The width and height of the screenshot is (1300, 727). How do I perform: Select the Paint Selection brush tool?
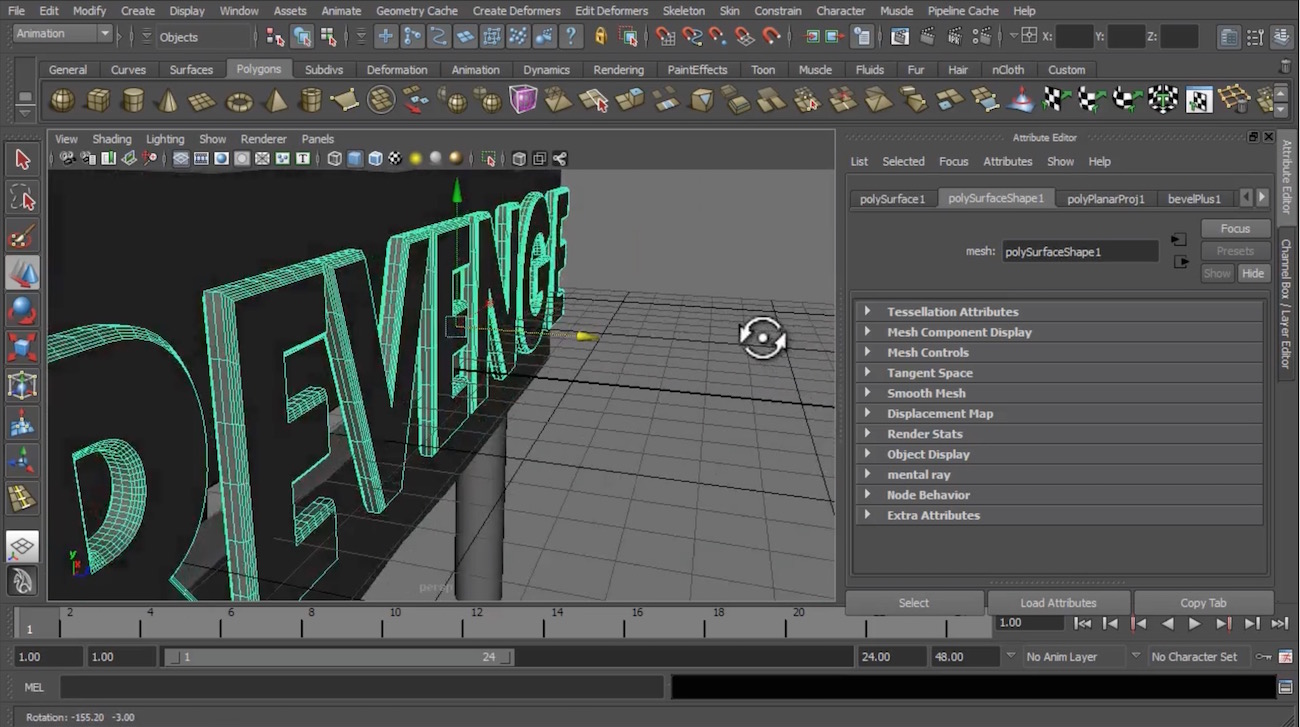point(22,237)
